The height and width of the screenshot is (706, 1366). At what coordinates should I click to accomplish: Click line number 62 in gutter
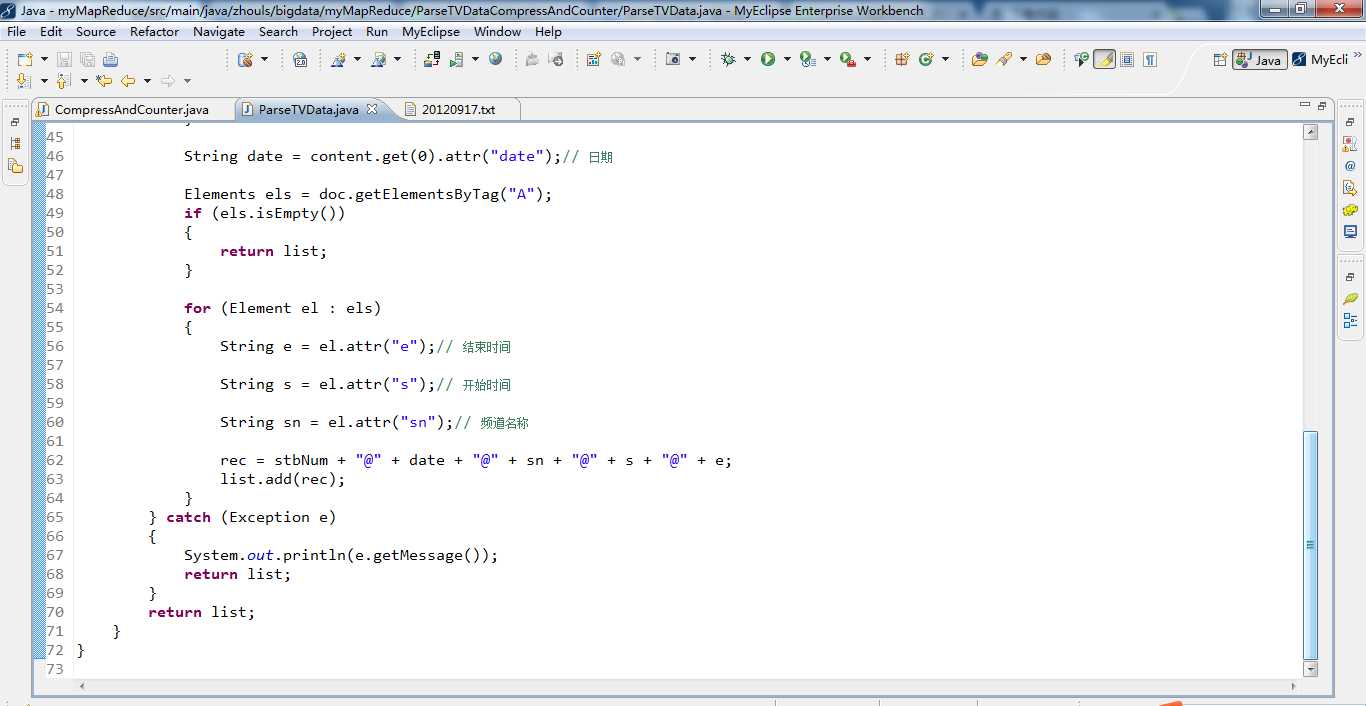click(x=55, y=460)
